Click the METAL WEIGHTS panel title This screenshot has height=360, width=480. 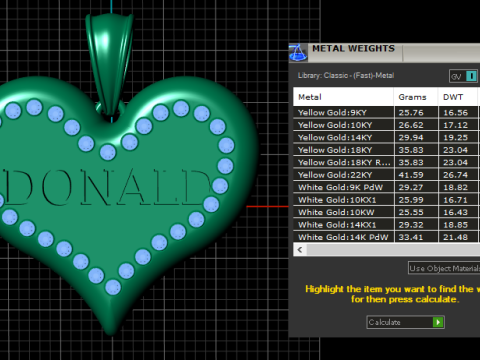pyautogui.click(x=353, y=49)
